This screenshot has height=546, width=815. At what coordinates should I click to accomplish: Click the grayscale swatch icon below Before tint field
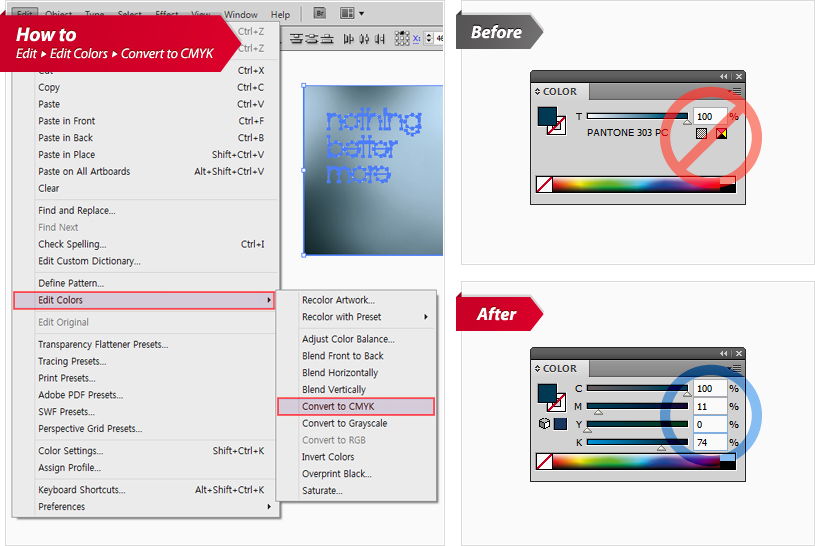tap(701, 133)
